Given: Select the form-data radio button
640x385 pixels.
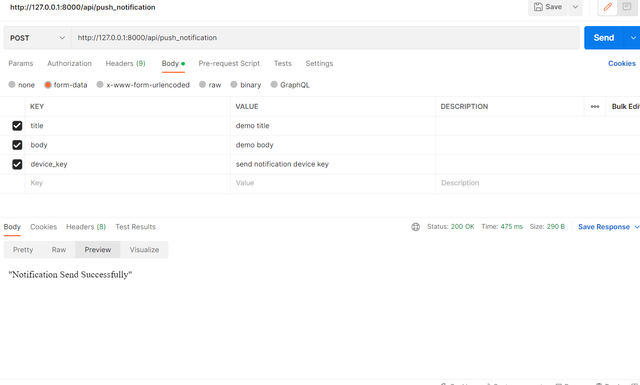Looking at the screenshot, I should click(48, 85).
